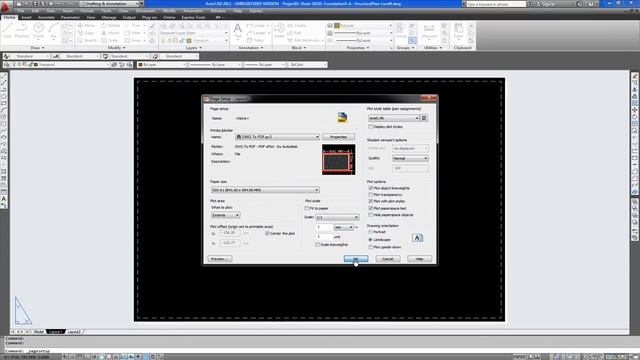
Task: Open the scale units mm dropdown
Action: (344, 227)
